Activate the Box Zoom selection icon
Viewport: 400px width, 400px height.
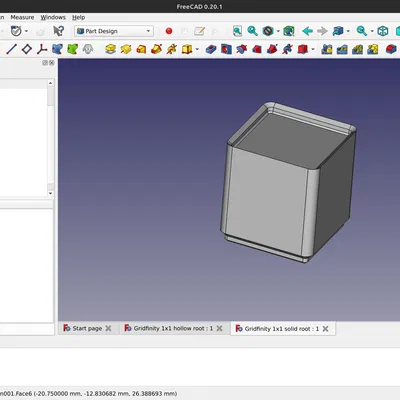289,31
